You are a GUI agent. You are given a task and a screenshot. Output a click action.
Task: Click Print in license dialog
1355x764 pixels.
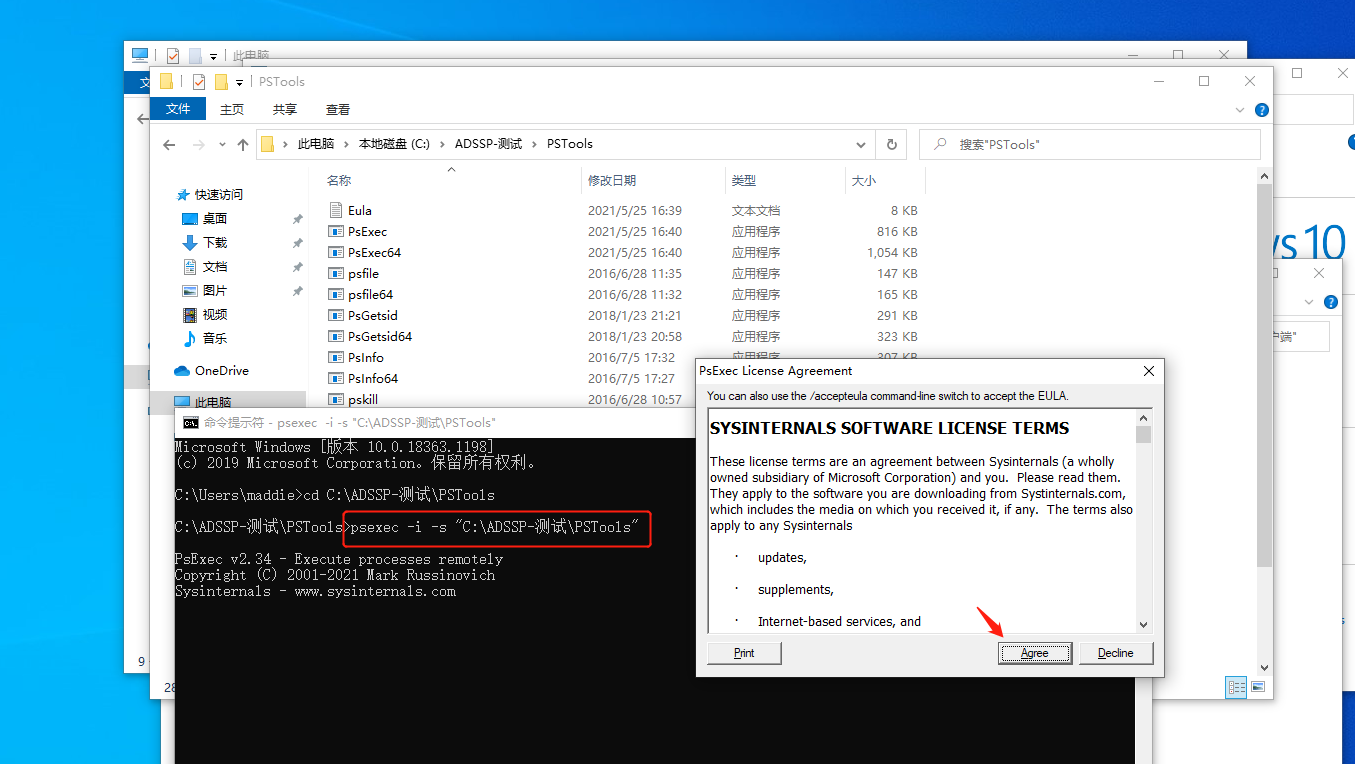coord(744,653)
